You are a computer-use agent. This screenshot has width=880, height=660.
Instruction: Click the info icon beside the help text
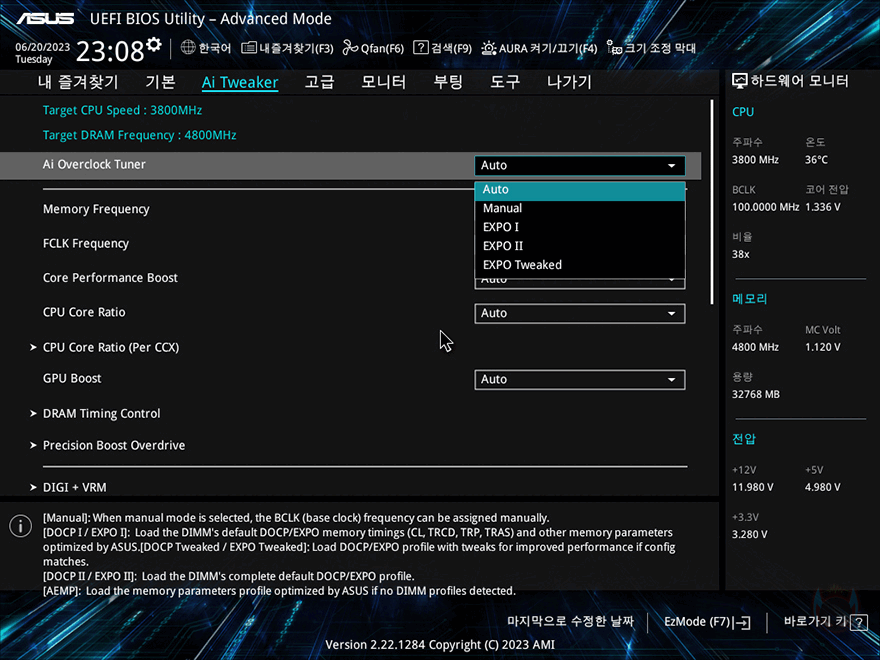point(20,526)
